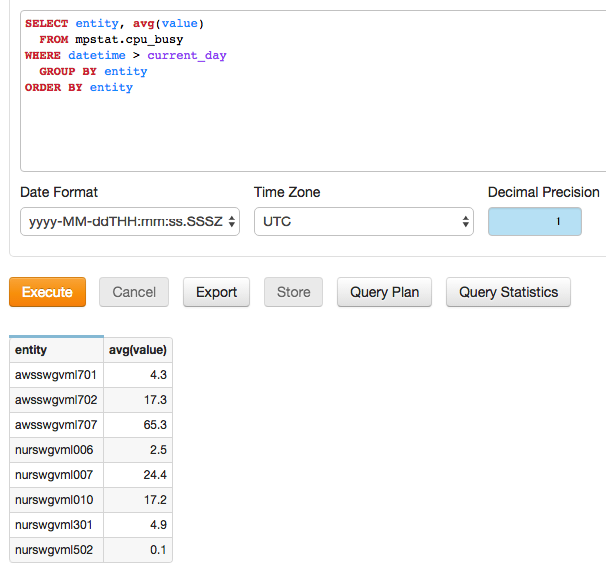Select cell nurswgvml502
This screenshot has width=606, height=575.
[x=56, y=549]
